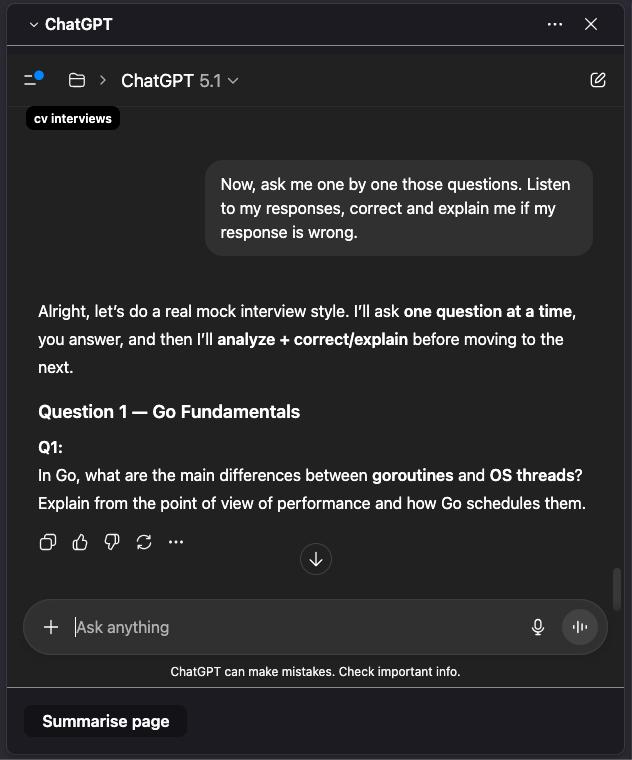Click the Summarise page button
The image size is (632, 760).
[105, 721]
